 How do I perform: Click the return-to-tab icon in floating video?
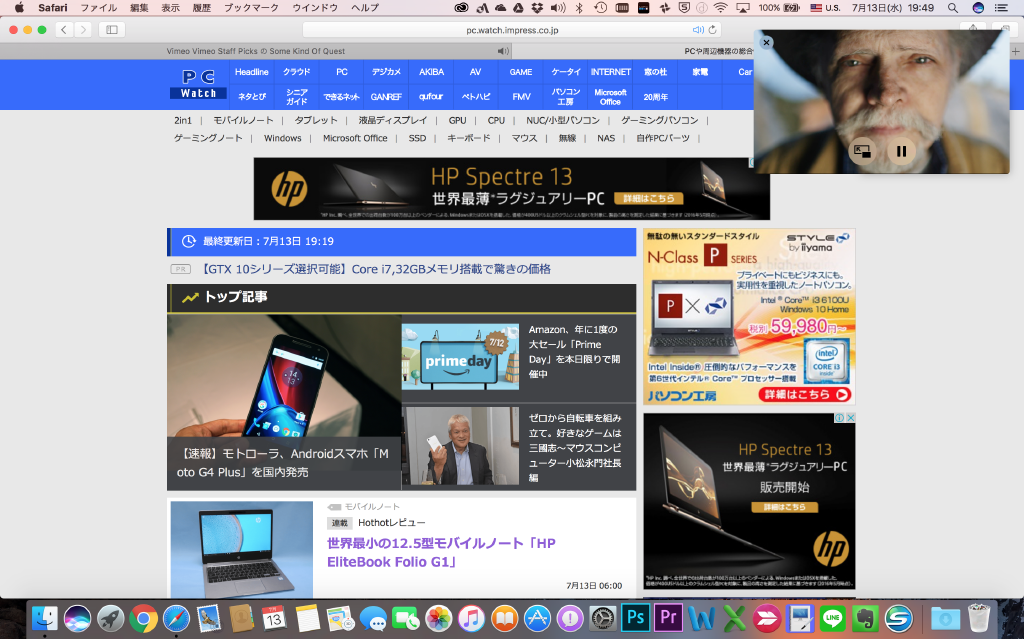tap(862, 151)
